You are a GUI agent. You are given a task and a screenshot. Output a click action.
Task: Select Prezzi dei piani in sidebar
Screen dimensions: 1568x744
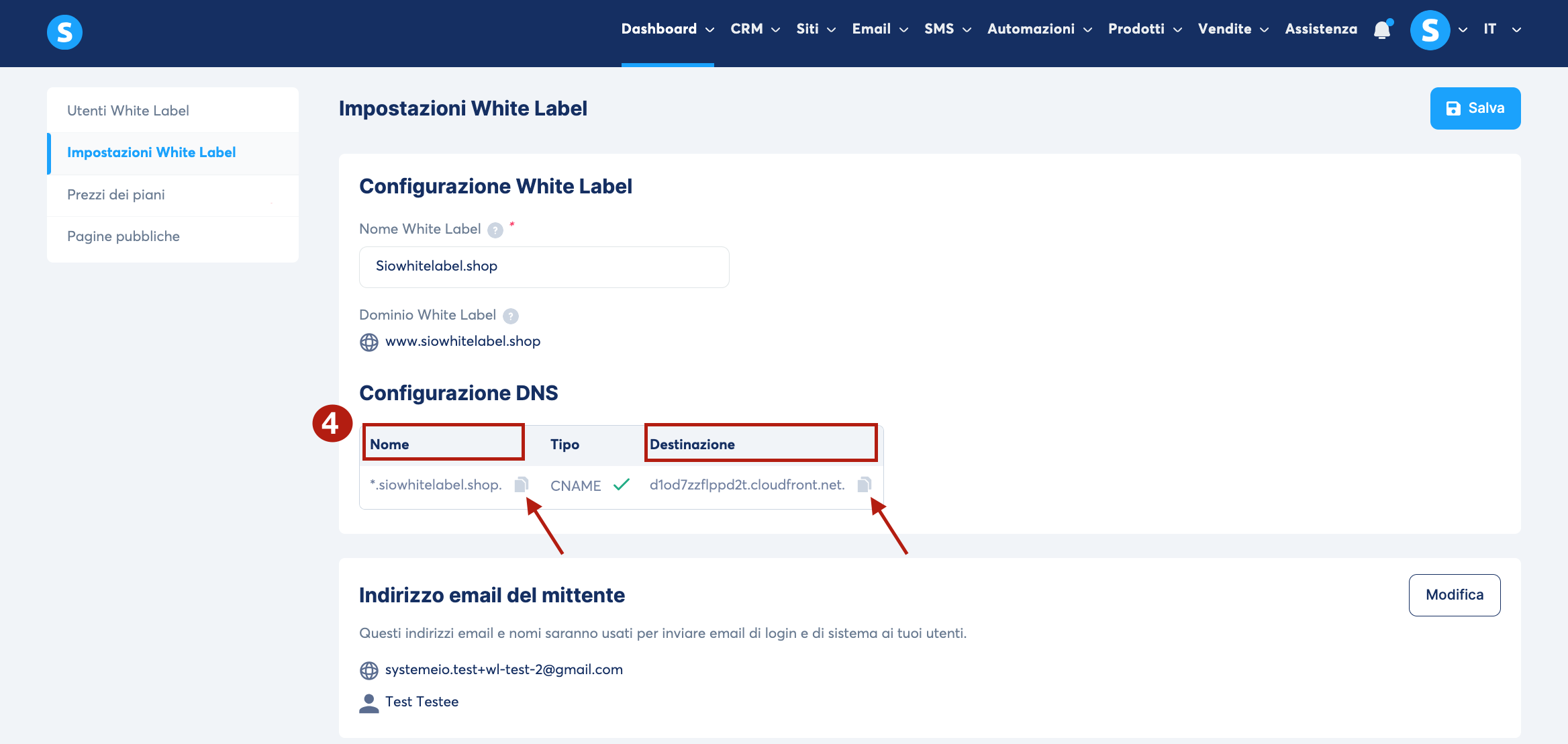pyautogui.click(x=116, y=195)
